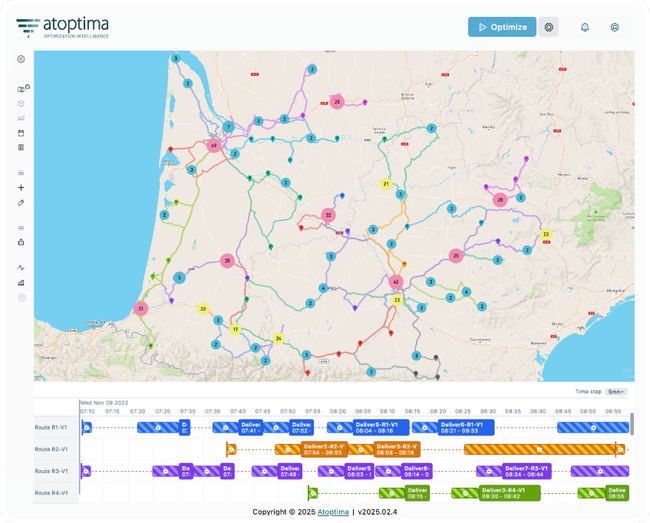This screenshot has width=650, height=523.
Task: Click the line chart icon in sidebar
Action: [x=21, y=268]
